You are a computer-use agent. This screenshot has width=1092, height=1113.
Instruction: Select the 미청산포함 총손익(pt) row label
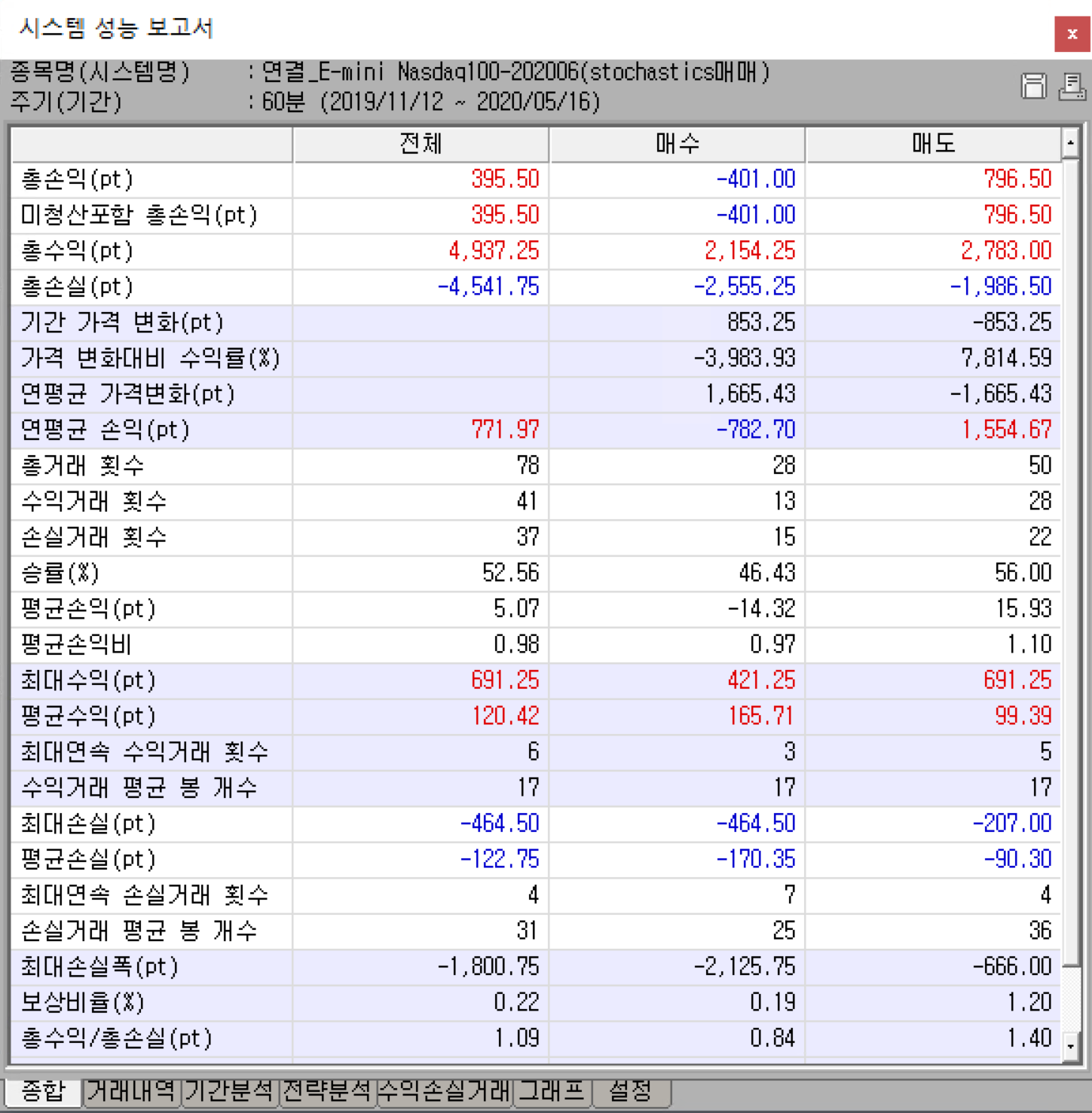pos(139,216)
